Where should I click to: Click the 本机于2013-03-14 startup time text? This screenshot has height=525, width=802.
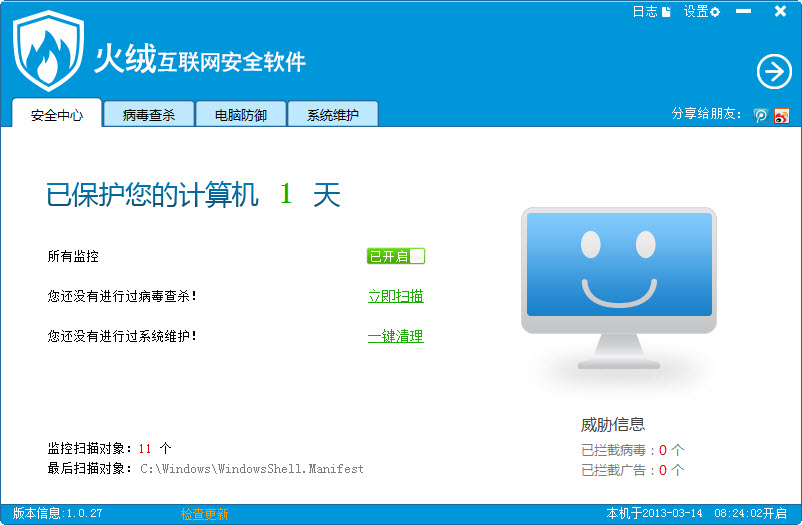(x=697, y=513)
